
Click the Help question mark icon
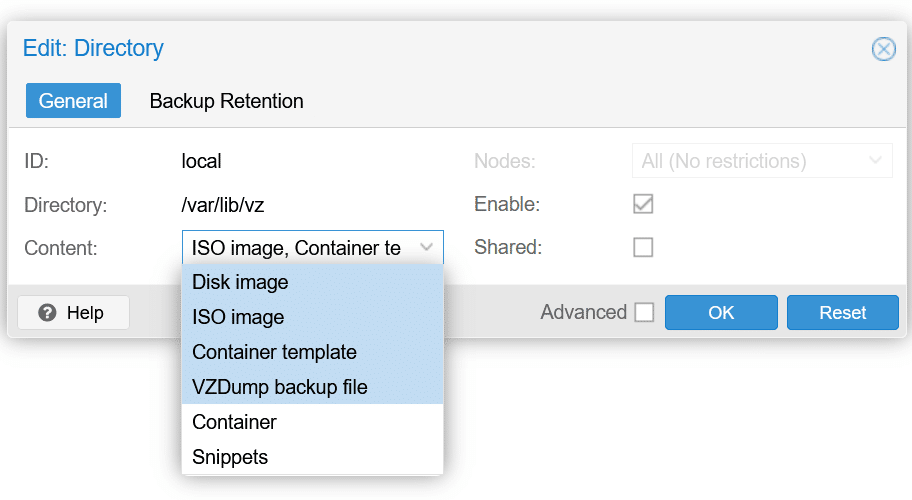47,313
